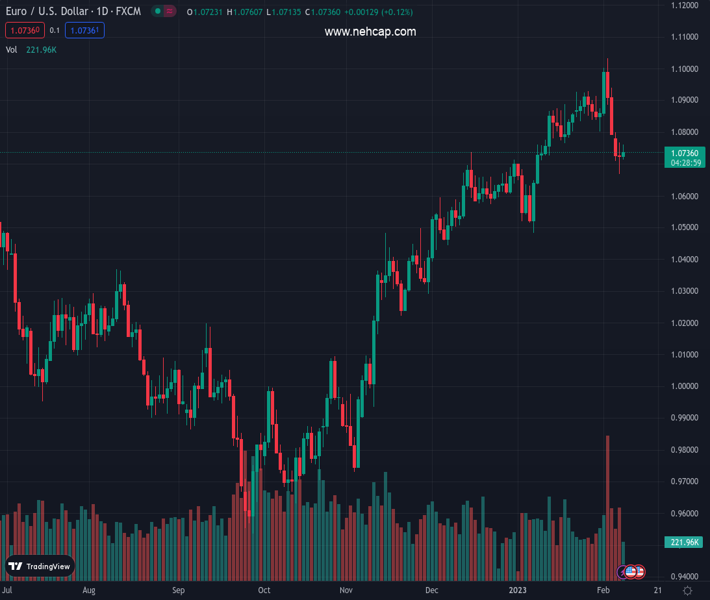Click the blue buy price 1.07361 button
The image size is (710, 600).
click(x=87, y=31)
